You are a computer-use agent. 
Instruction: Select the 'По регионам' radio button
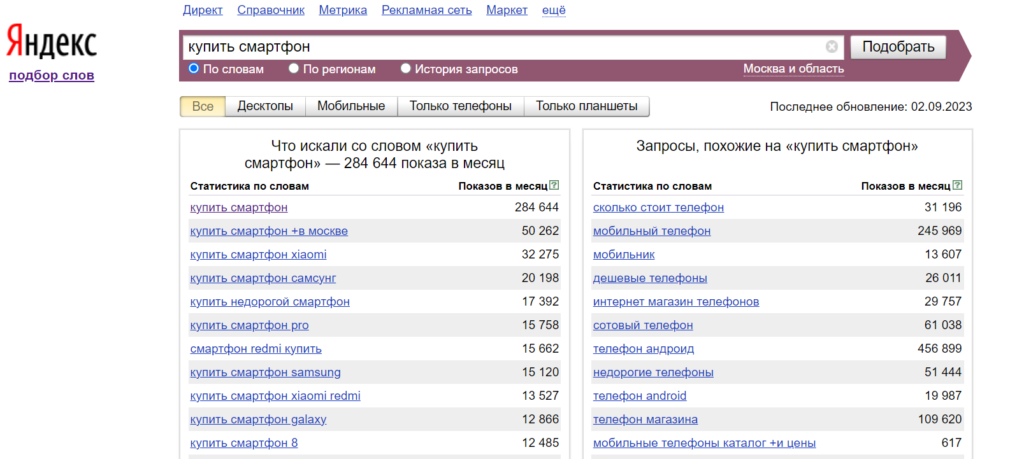coord(294,69)
